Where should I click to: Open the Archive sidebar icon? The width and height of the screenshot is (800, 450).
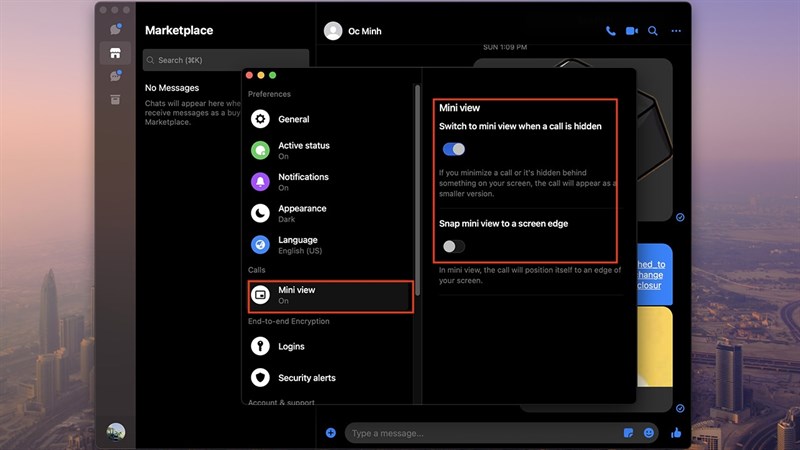tap(115, 99)
